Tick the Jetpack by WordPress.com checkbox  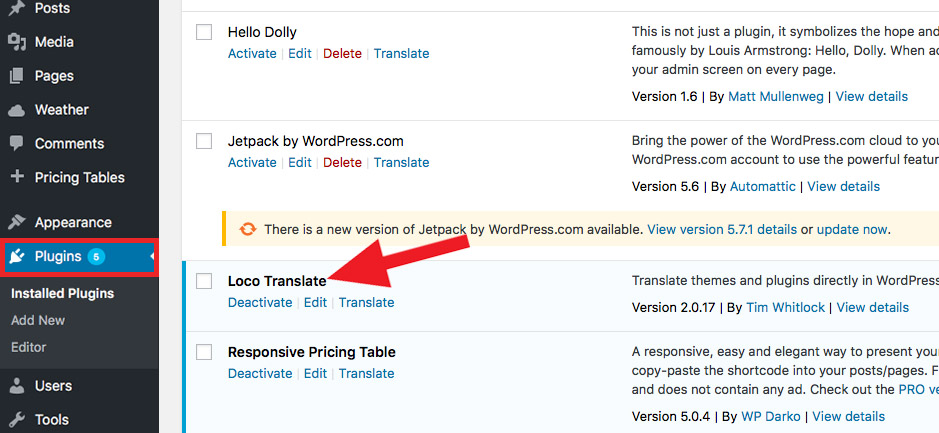[204, 141]
